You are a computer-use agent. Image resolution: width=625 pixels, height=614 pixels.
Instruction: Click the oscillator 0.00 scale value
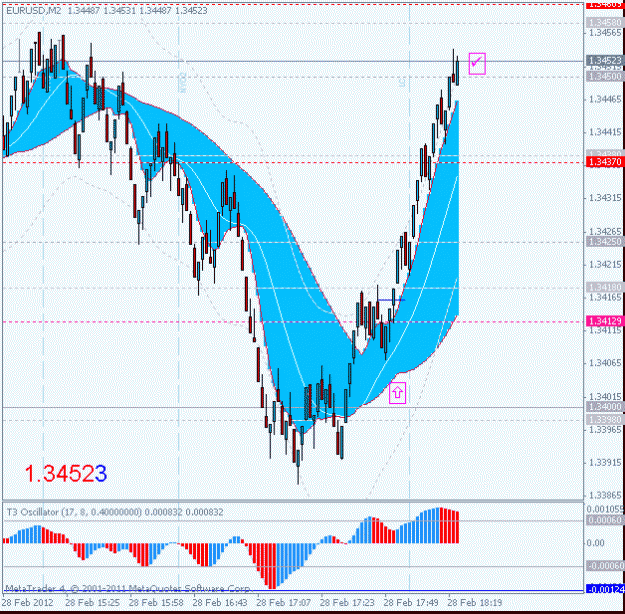coord(595,543)
